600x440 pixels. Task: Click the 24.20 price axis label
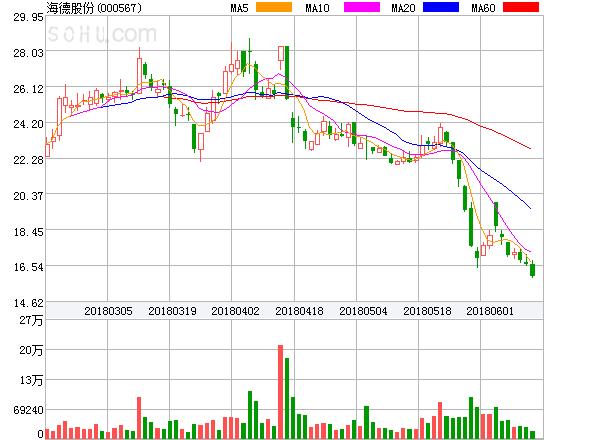(x=28, y=124)
